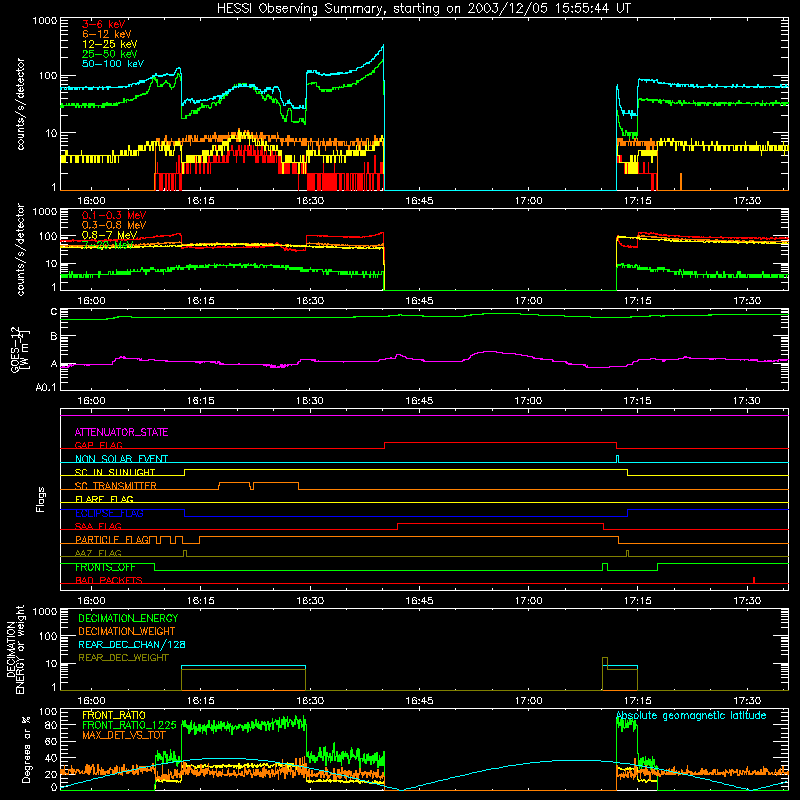Click the counts/s/detector title of the MeV panel
The width and height of the screenshot is (800, 800).
pos(20,249)
